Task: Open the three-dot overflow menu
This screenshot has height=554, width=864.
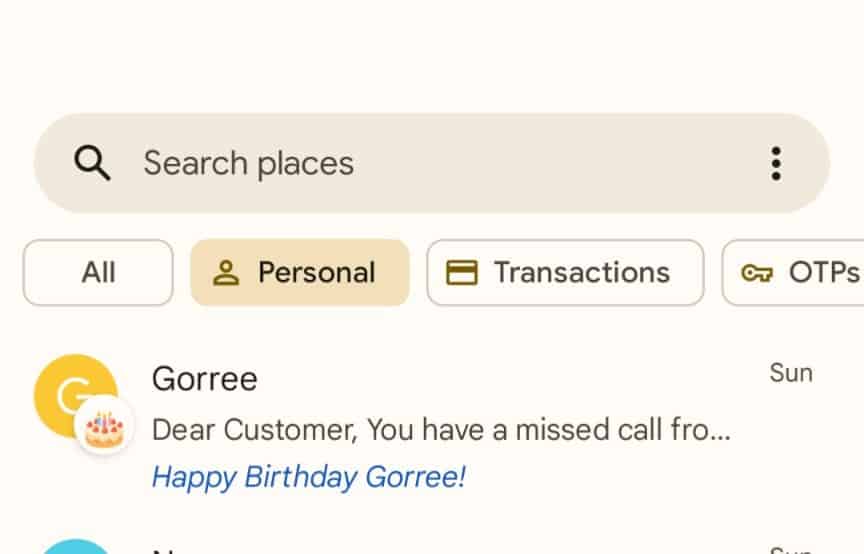Action: pos(776,163)
